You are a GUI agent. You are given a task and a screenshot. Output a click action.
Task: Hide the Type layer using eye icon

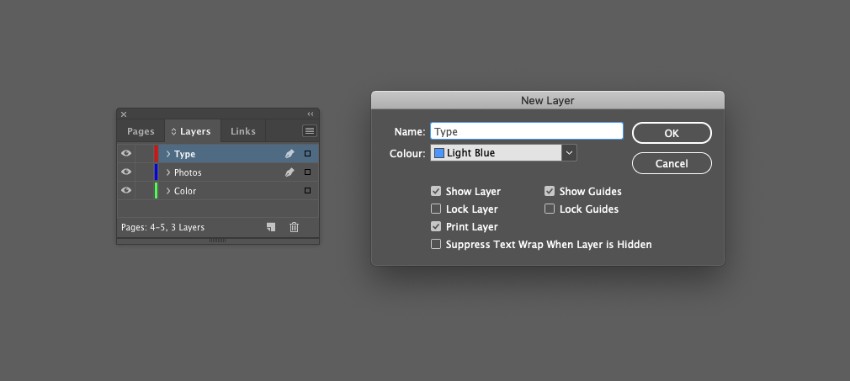[126, 154]
